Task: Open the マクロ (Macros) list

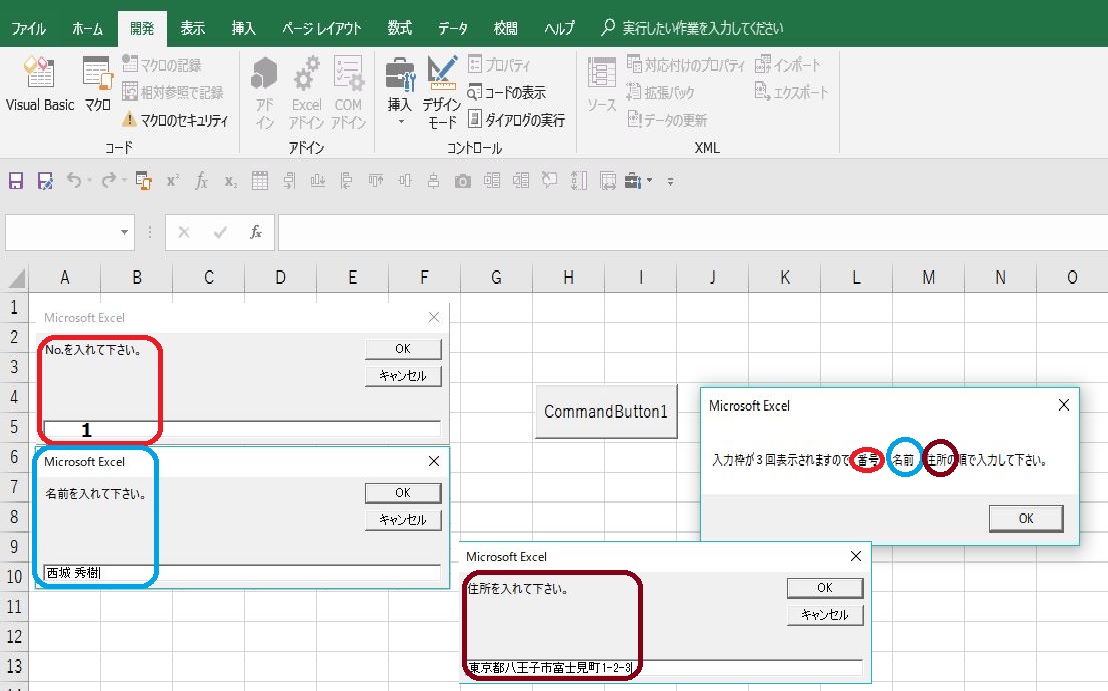Action: tap(97, 84)
